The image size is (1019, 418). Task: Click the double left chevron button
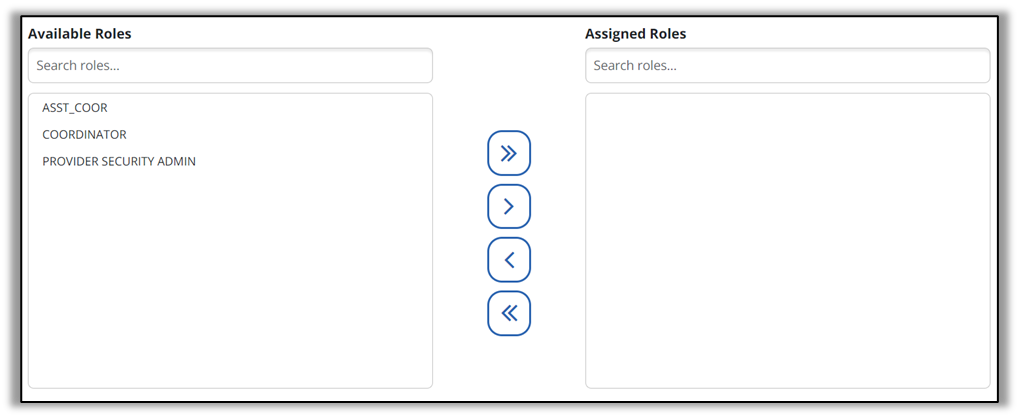(x=509, y=313)
